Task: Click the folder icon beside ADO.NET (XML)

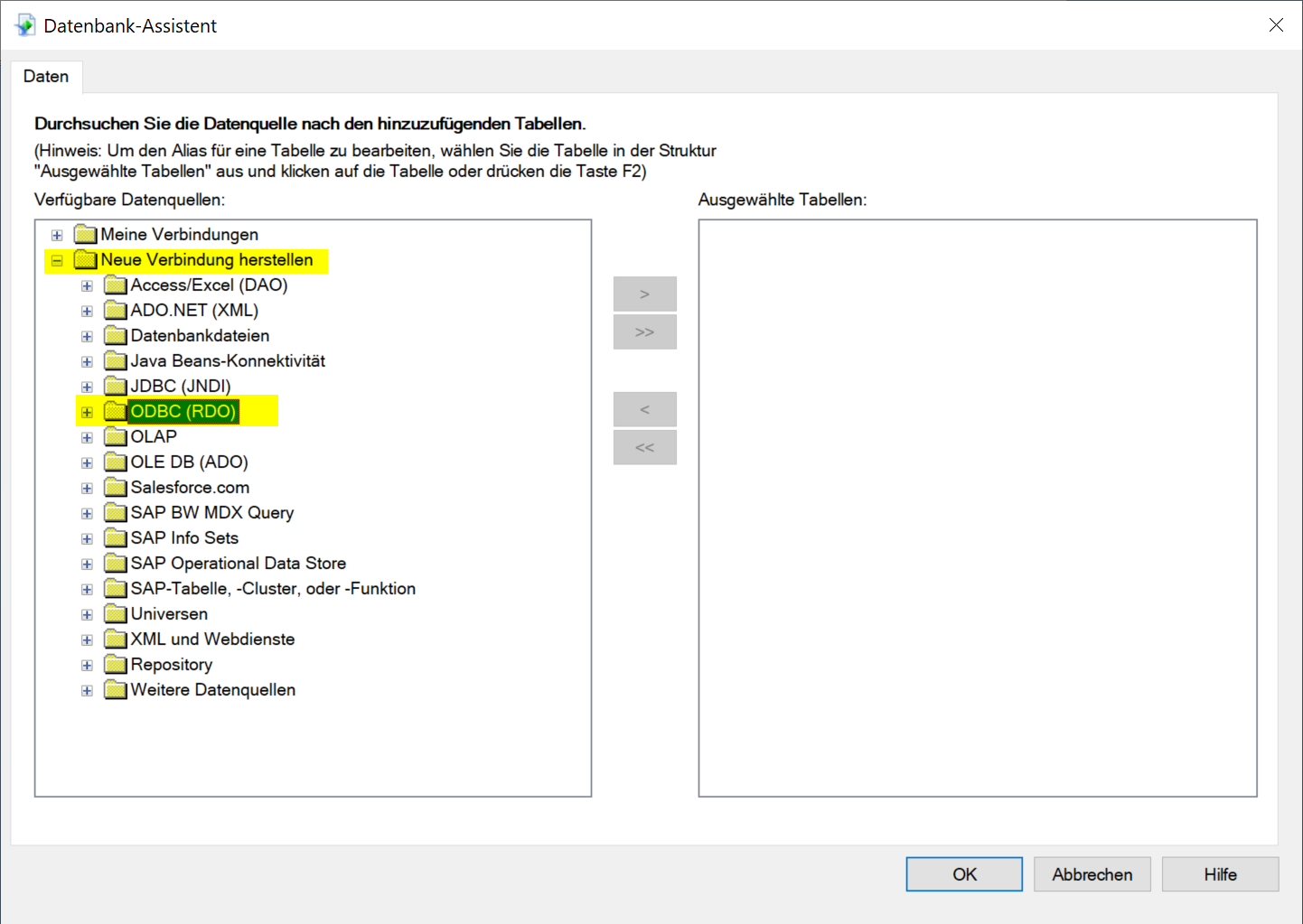Action: click(115, 311)
